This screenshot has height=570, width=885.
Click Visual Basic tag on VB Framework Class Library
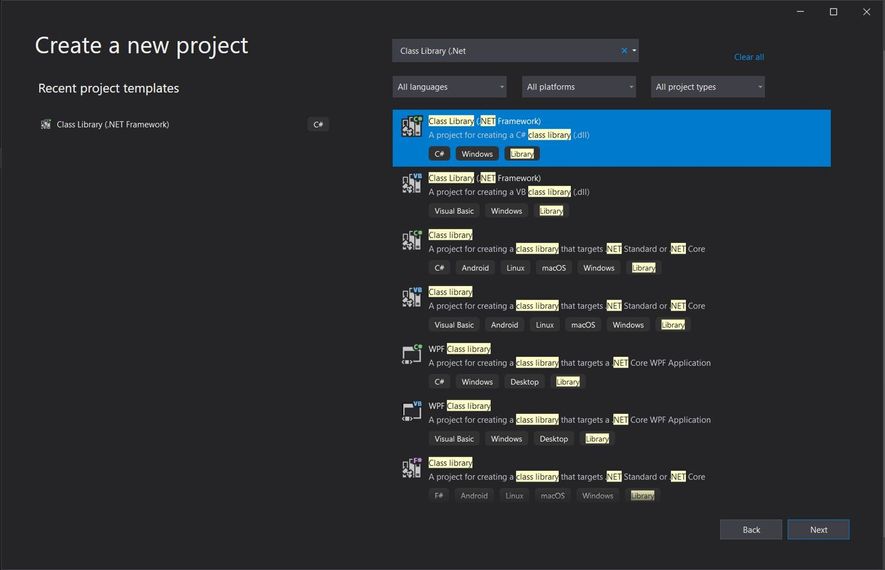454,211
